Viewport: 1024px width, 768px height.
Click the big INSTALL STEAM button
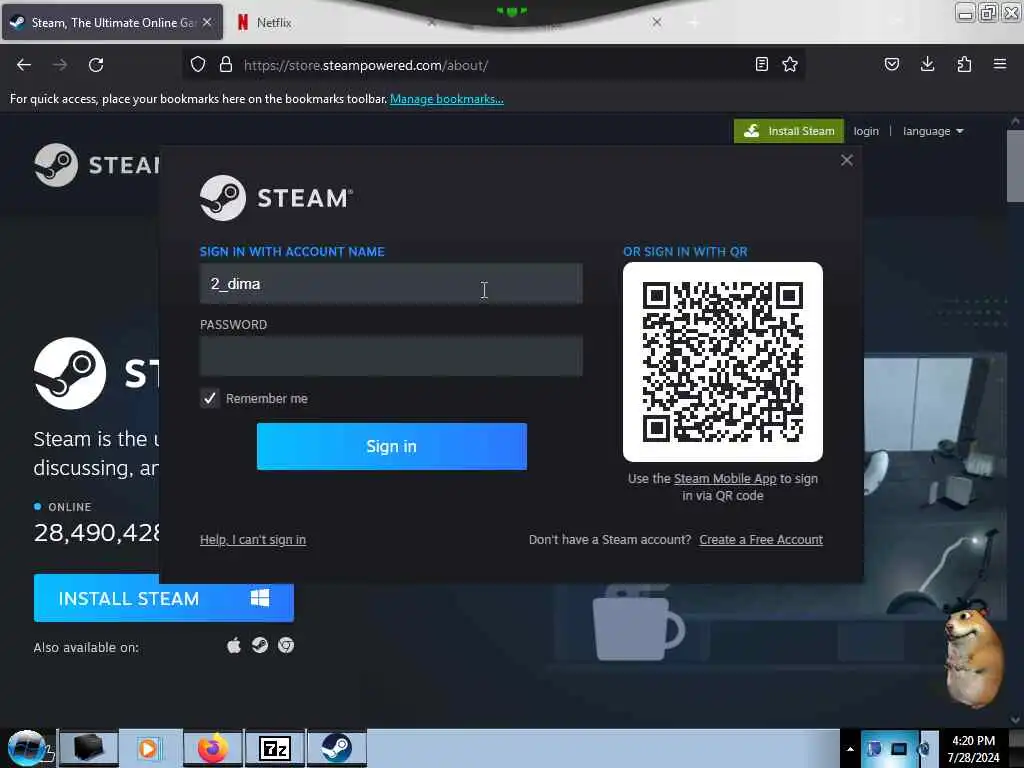(164, 598)
